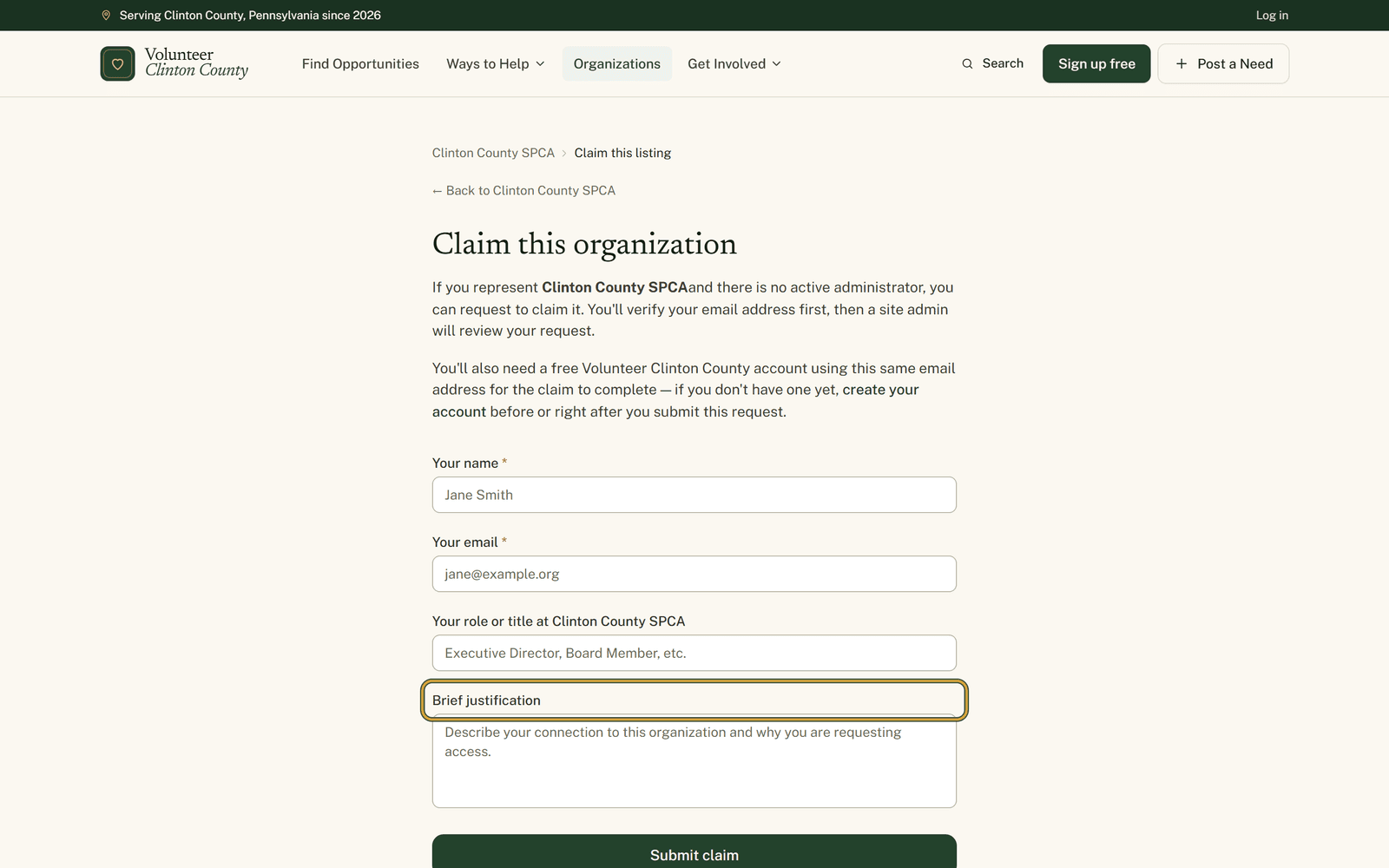Click the Volunteer Clinton County heart logo
This screenshot has height=868, width=1389.
(x=117, y=63)
